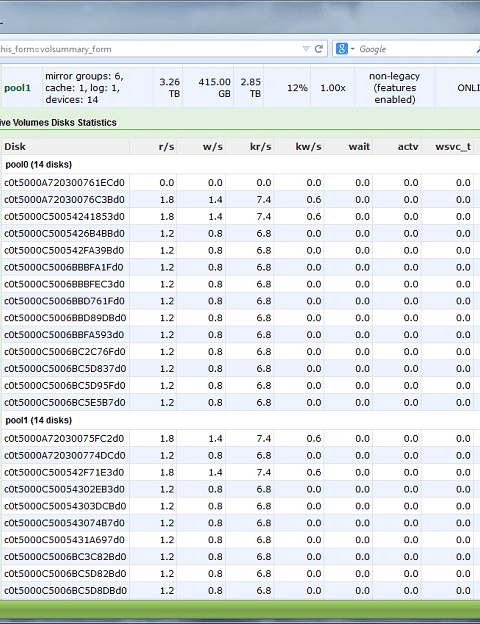The height and width of the screenshot is (624, 480).
Task: Click the browser reload icon
Action: pyautogui.click(x=318, y=49)
